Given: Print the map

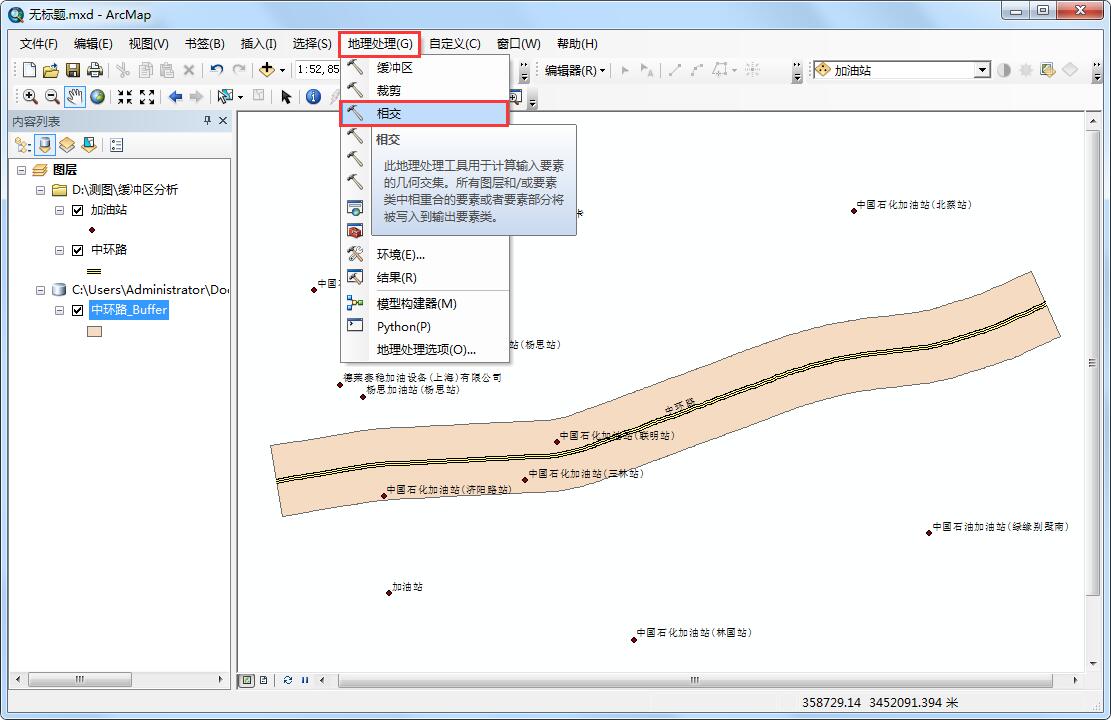Looking at the screenshot, I should click(x=94, y=69).
